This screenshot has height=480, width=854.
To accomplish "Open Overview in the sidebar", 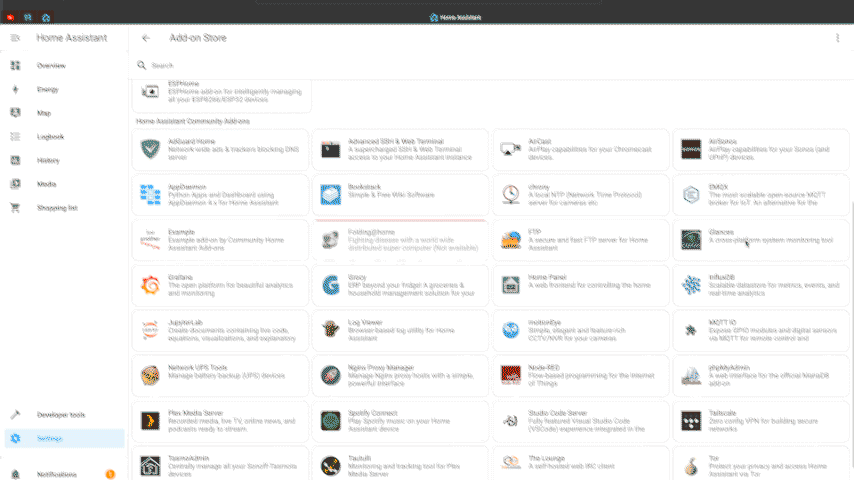I will 64,65.
